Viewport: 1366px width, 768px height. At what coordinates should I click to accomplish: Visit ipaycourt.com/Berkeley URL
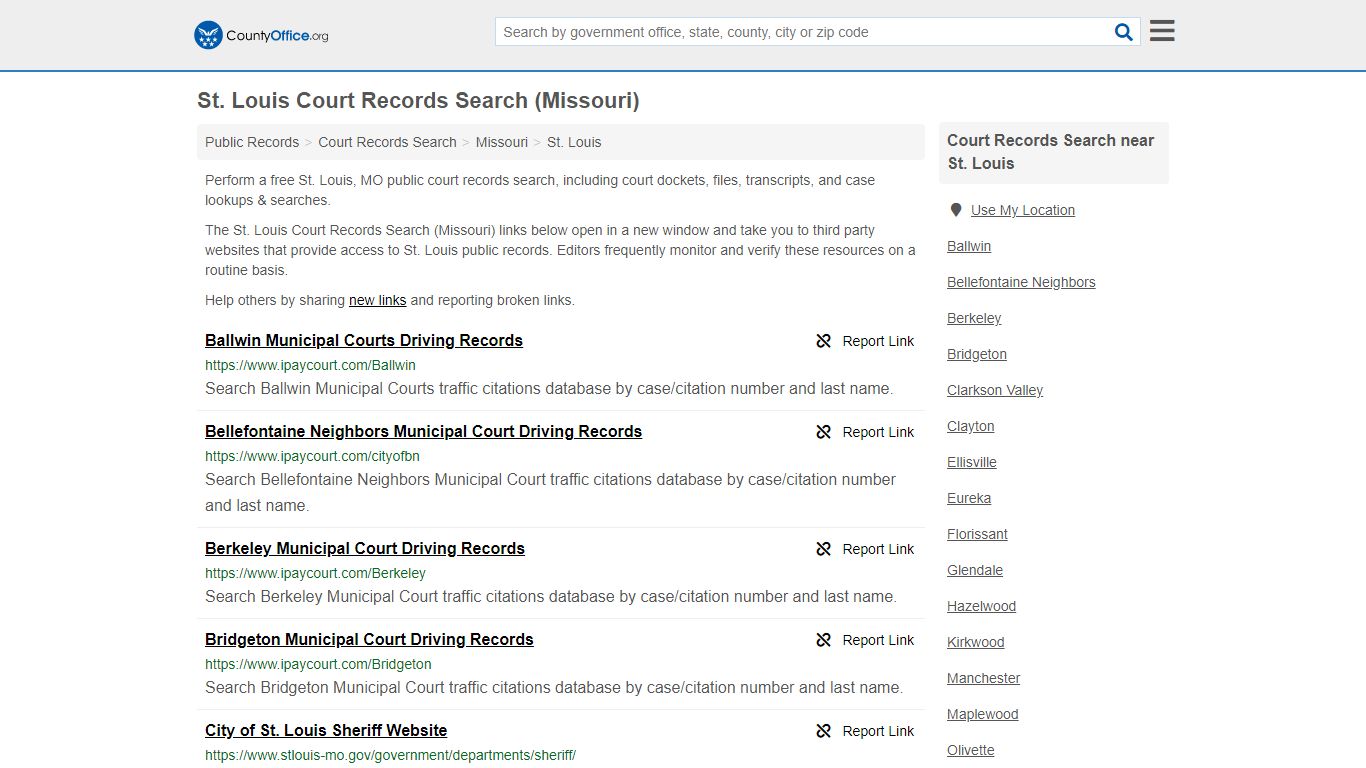(315, 573)
